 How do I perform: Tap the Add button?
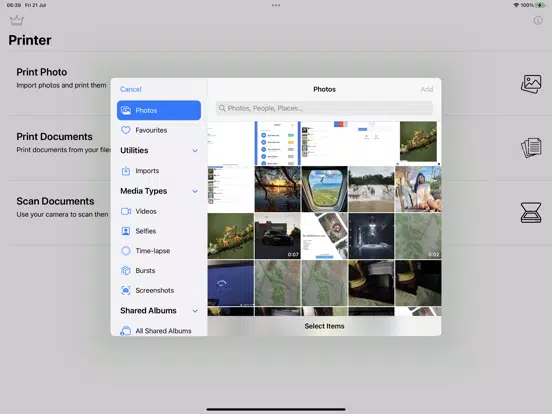tap(427, 89)
